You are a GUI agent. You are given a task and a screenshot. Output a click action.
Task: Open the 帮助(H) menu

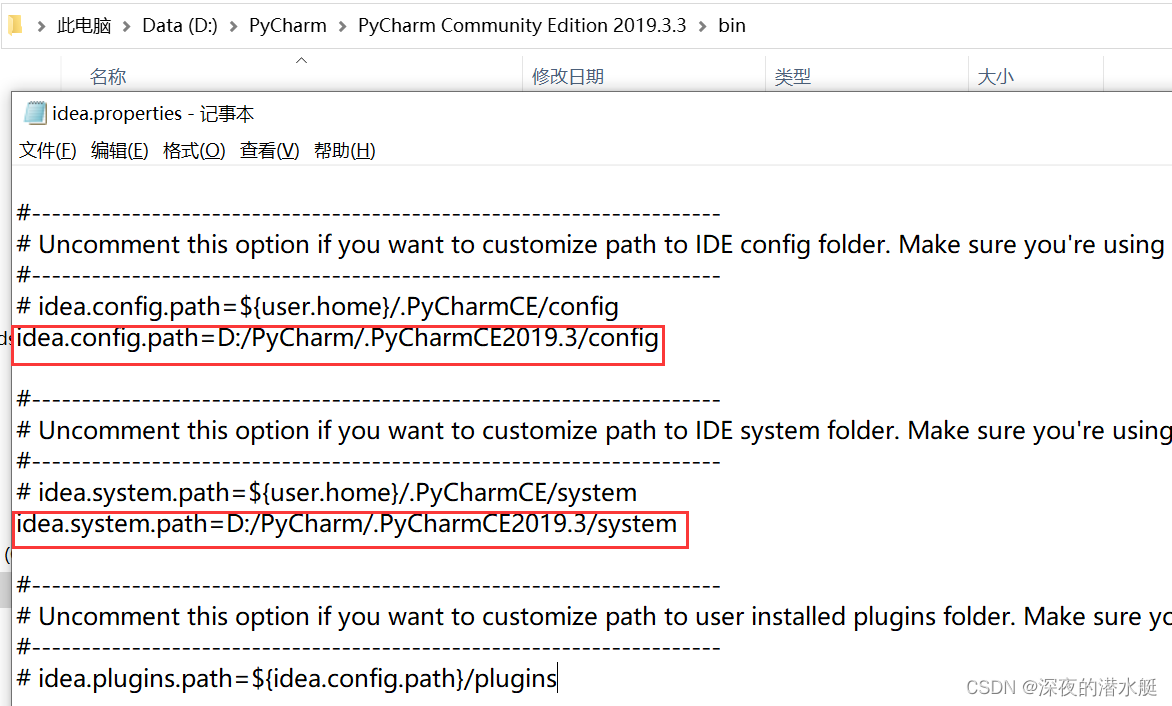pos(344,150)
